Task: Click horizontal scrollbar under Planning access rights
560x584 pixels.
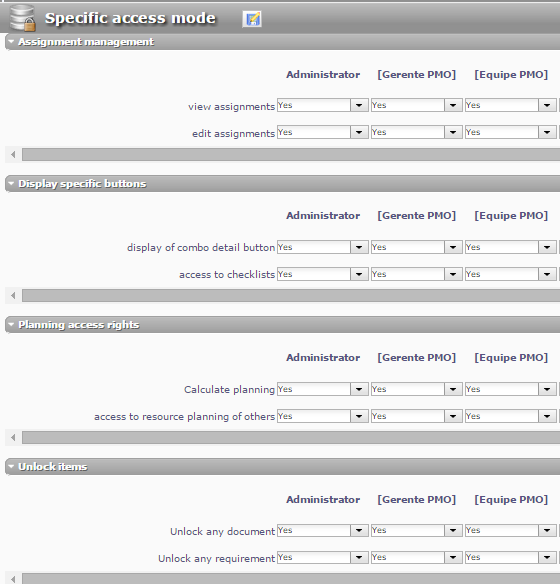Action: coord(291,438)
